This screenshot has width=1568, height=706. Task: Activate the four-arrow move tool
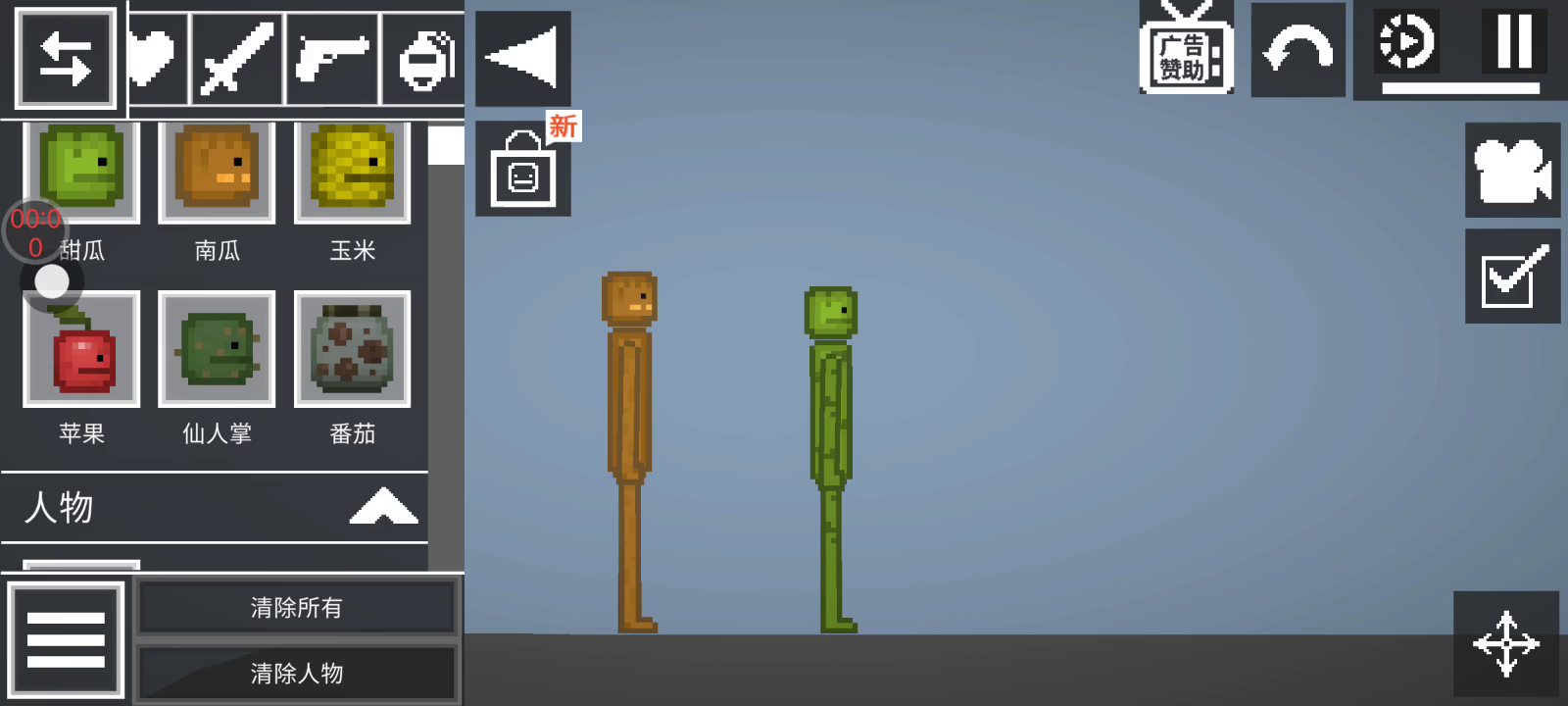pyautogui.click(x=1506, y=644)
